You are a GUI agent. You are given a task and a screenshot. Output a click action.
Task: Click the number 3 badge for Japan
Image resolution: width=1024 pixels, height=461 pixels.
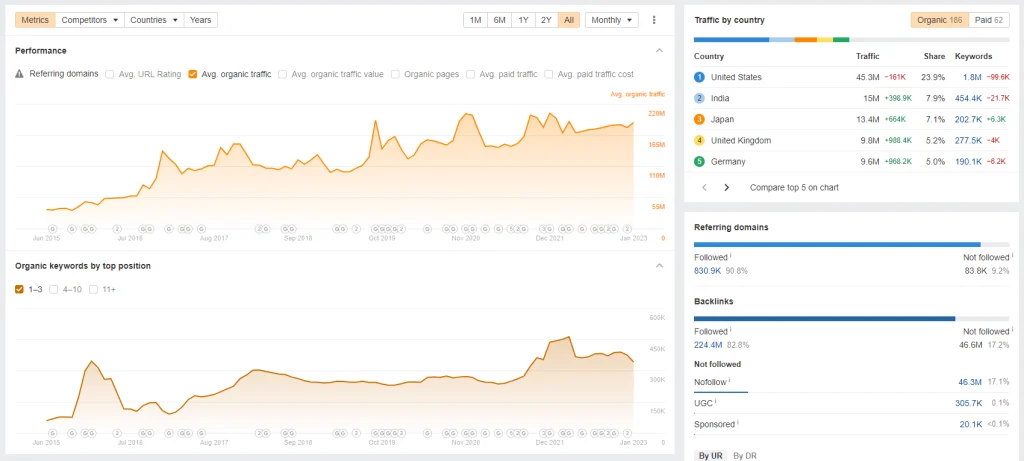(699, 119)
